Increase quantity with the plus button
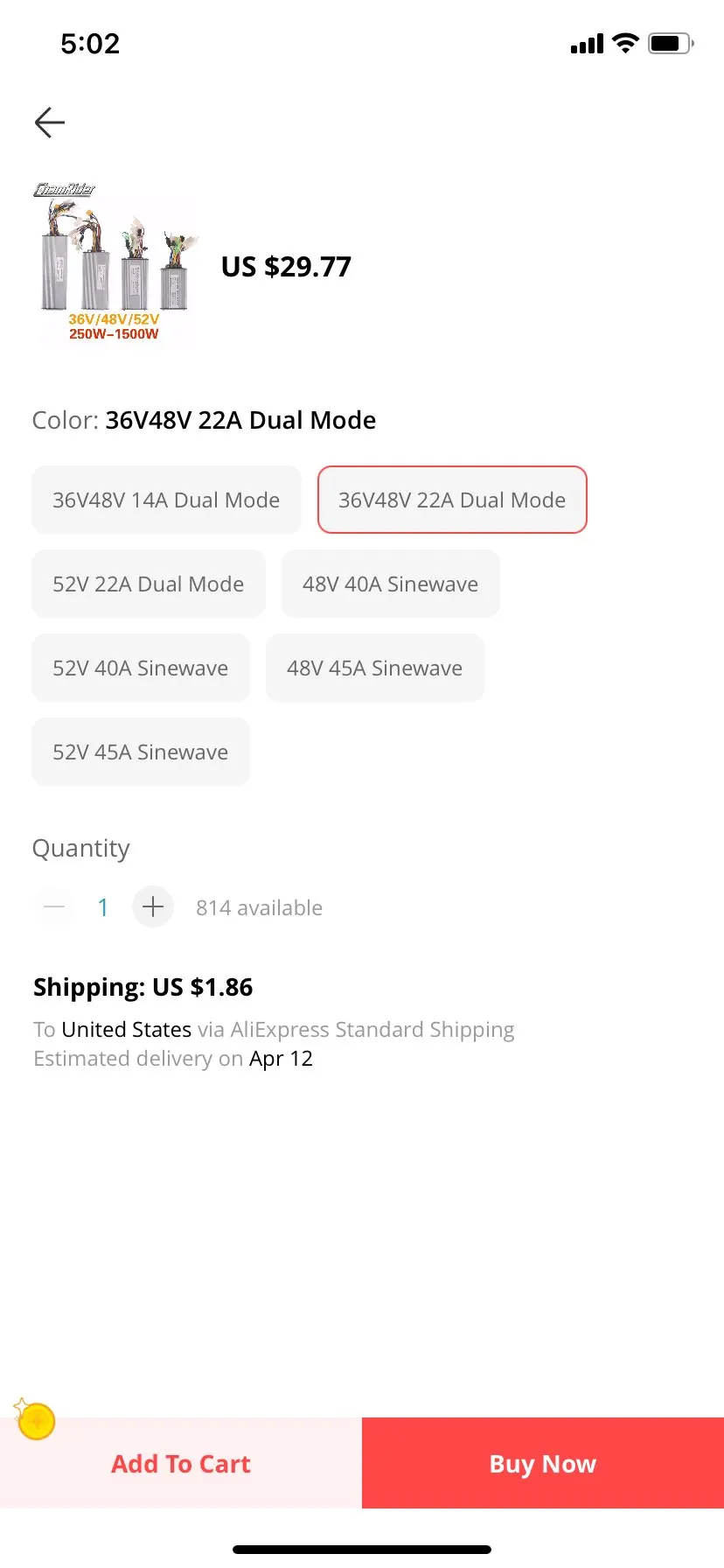This screenshot has width=724, height=1568. [x=153, y=906]
